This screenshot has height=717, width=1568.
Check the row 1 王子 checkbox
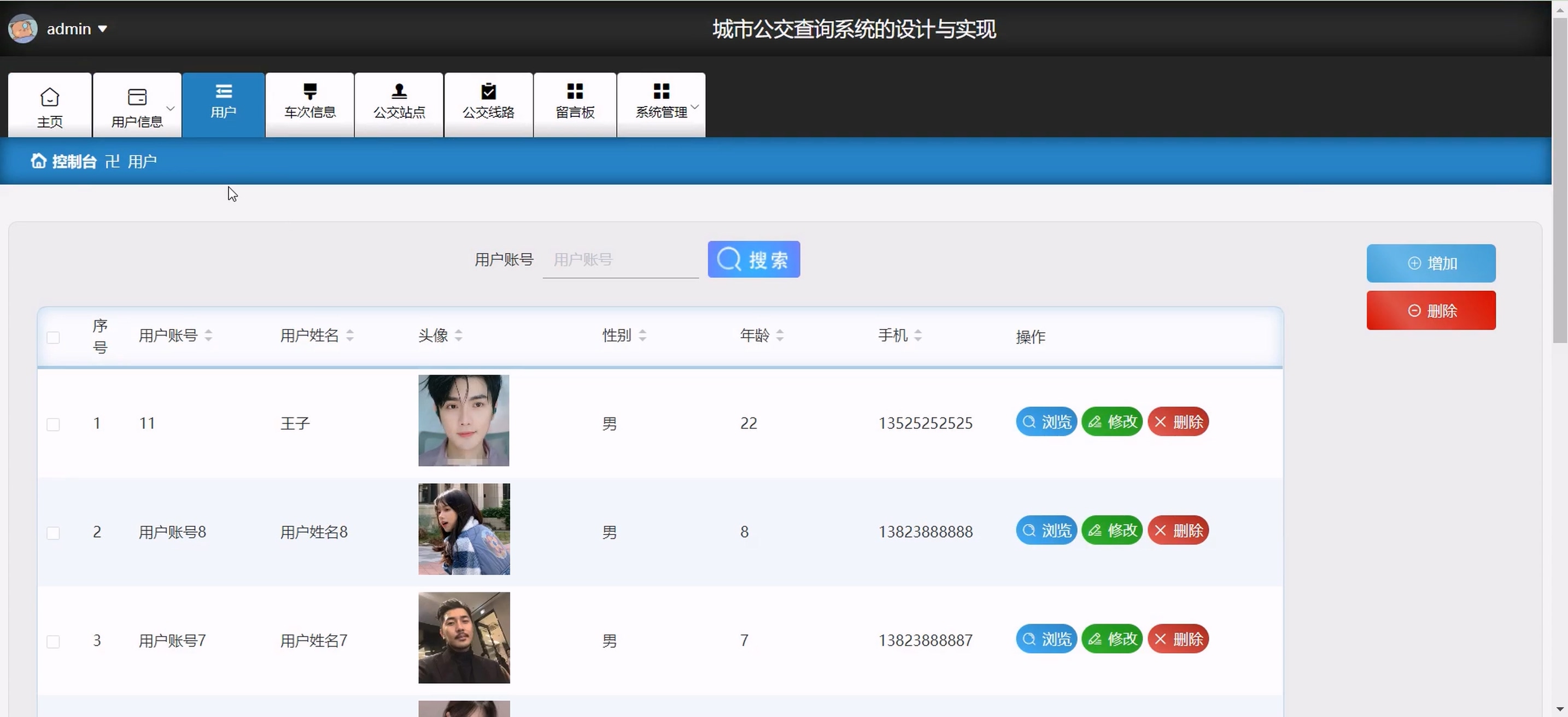coord(54,424)
